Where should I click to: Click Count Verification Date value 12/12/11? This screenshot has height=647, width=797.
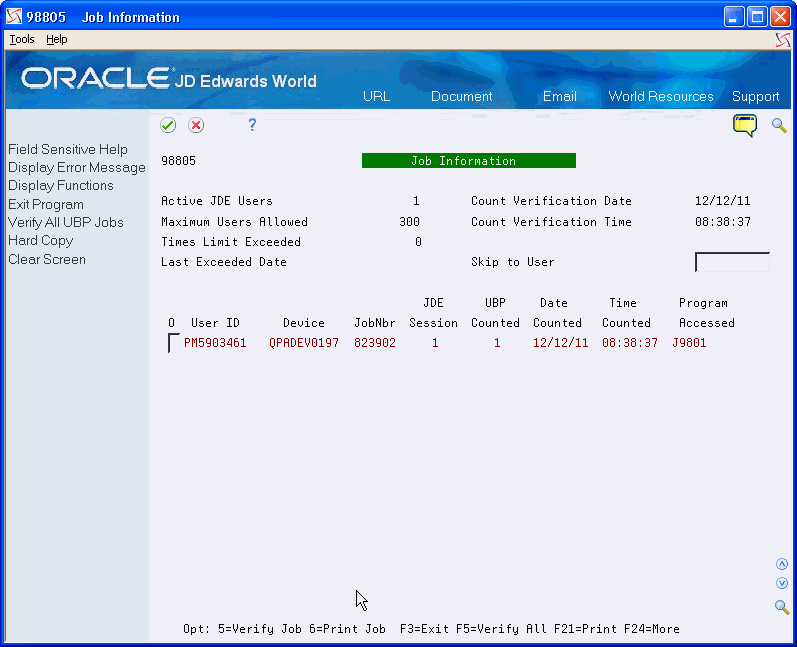click(722, 201)
